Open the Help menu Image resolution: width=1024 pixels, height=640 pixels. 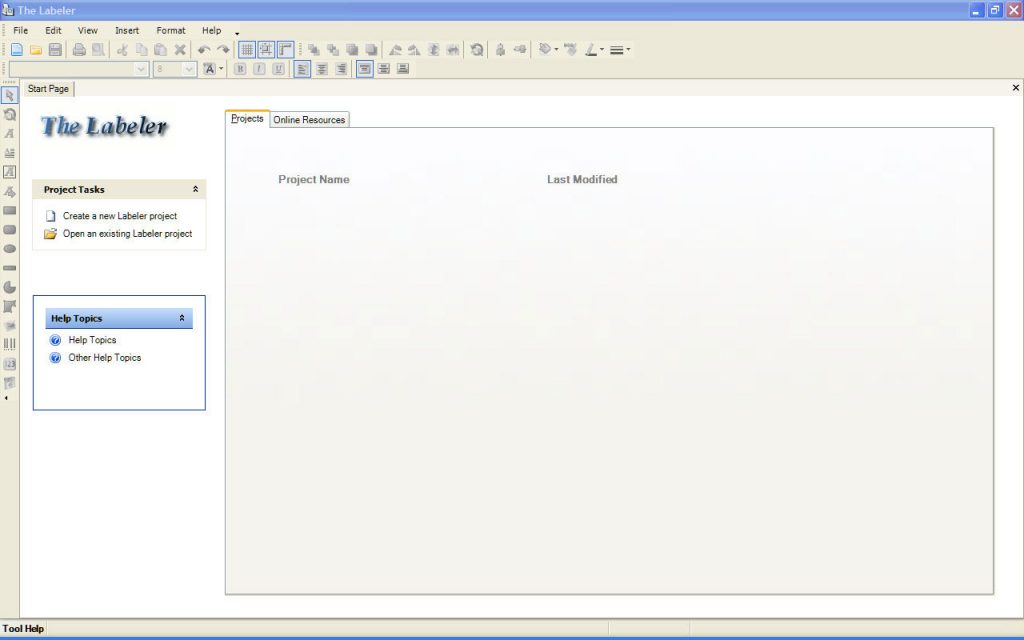pos(211,31)
